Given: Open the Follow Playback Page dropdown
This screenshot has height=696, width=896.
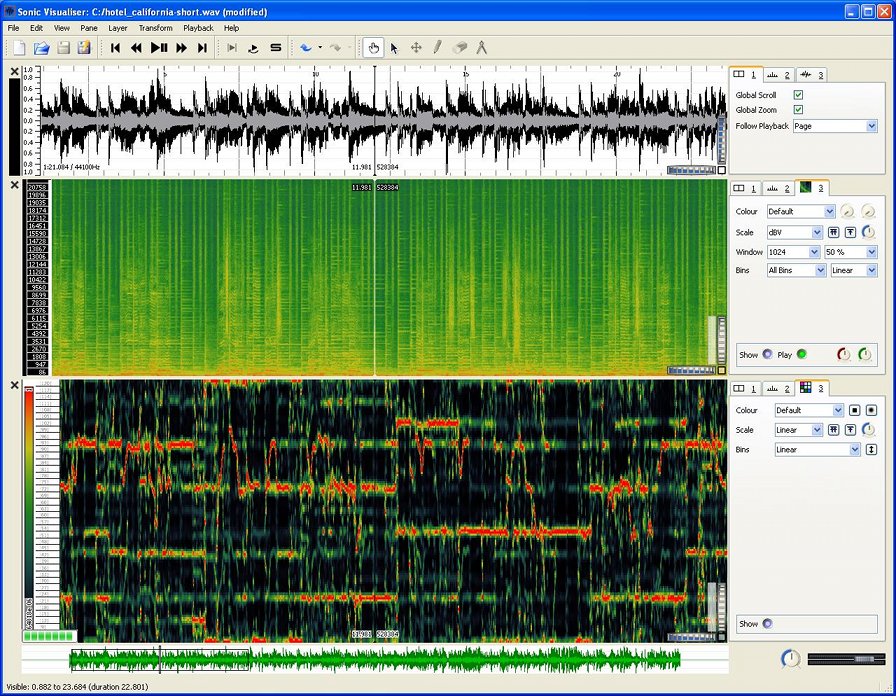Looking at the screenshot, I should point(835,126).
